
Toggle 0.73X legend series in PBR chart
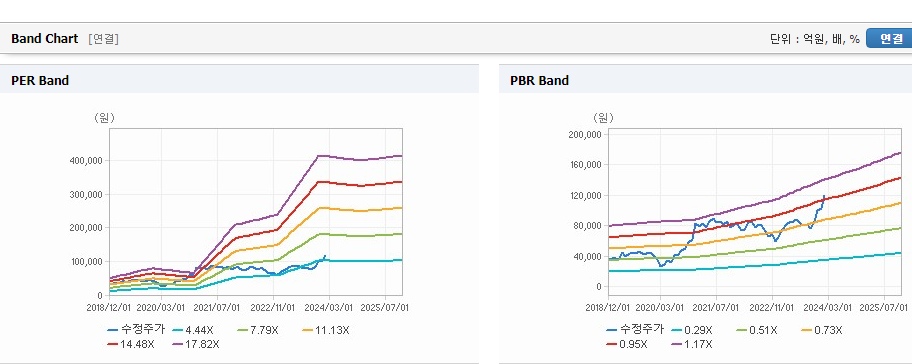(x=822, y=330)
